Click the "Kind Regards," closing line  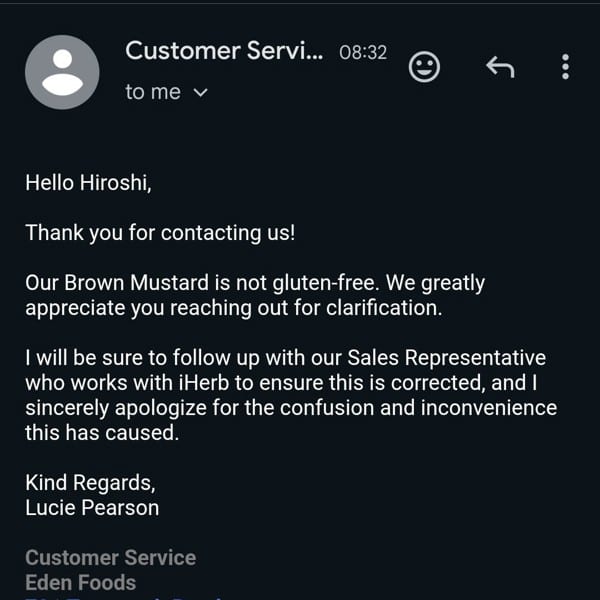[x=90, y=483]
